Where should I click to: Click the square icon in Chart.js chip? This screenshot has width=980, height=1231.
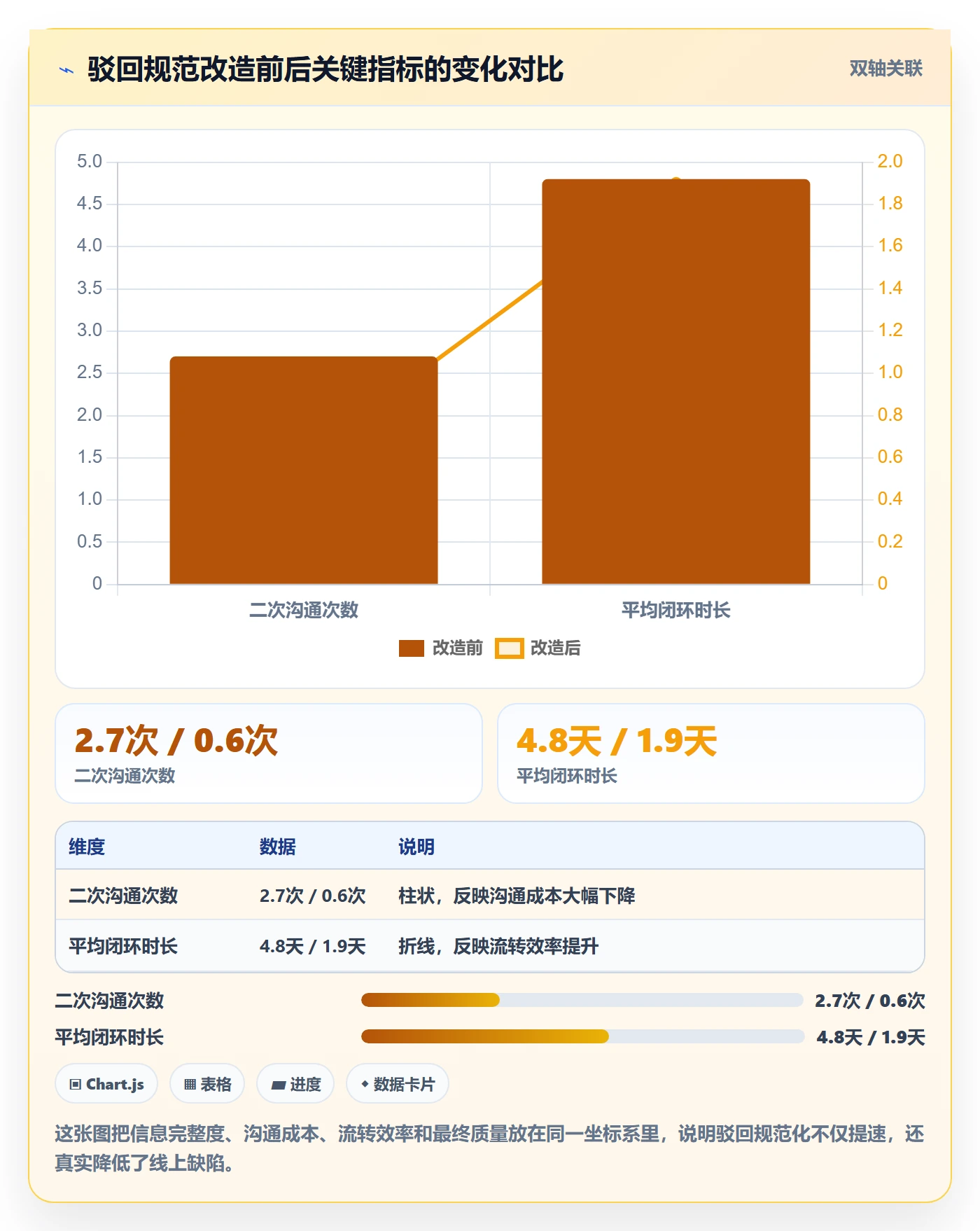click(x=76, y=1085)
